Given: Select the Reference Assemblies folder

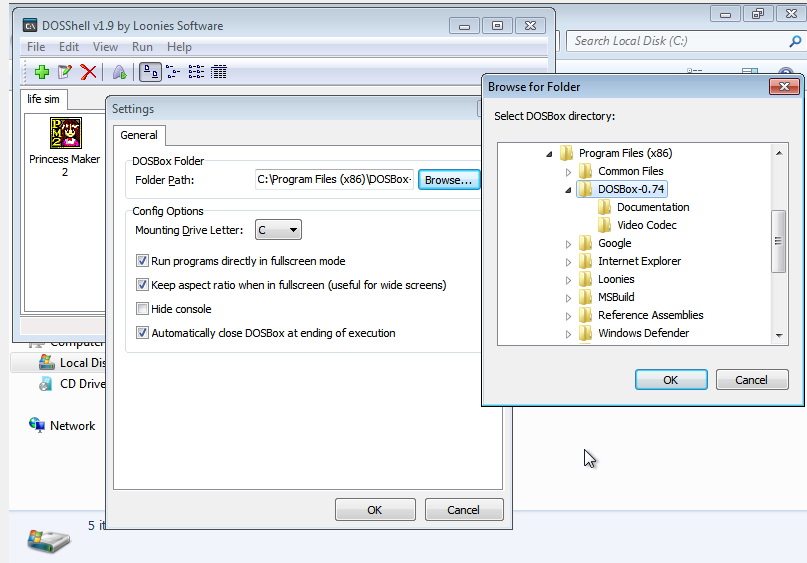Looking at the screenshot, I should pyautogui.click(x=651, y=315).
